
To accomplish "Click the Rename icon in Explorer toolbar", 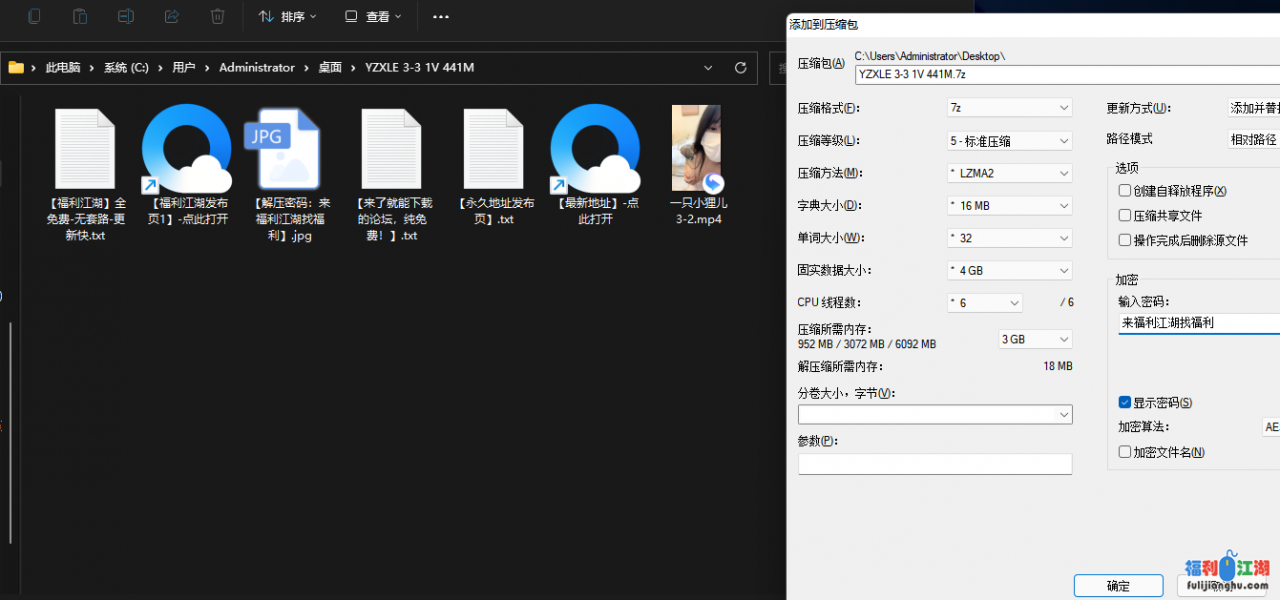I will pyautogui.click(x=126, y=16).
